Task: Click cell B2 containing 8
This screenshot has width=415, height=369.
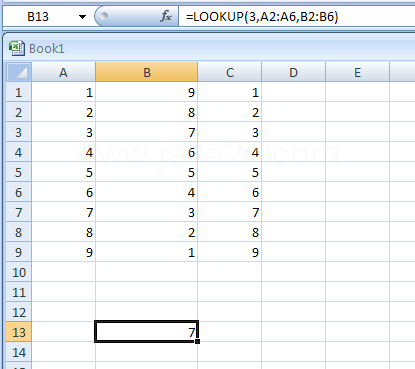Action: (x=147, y=112)
